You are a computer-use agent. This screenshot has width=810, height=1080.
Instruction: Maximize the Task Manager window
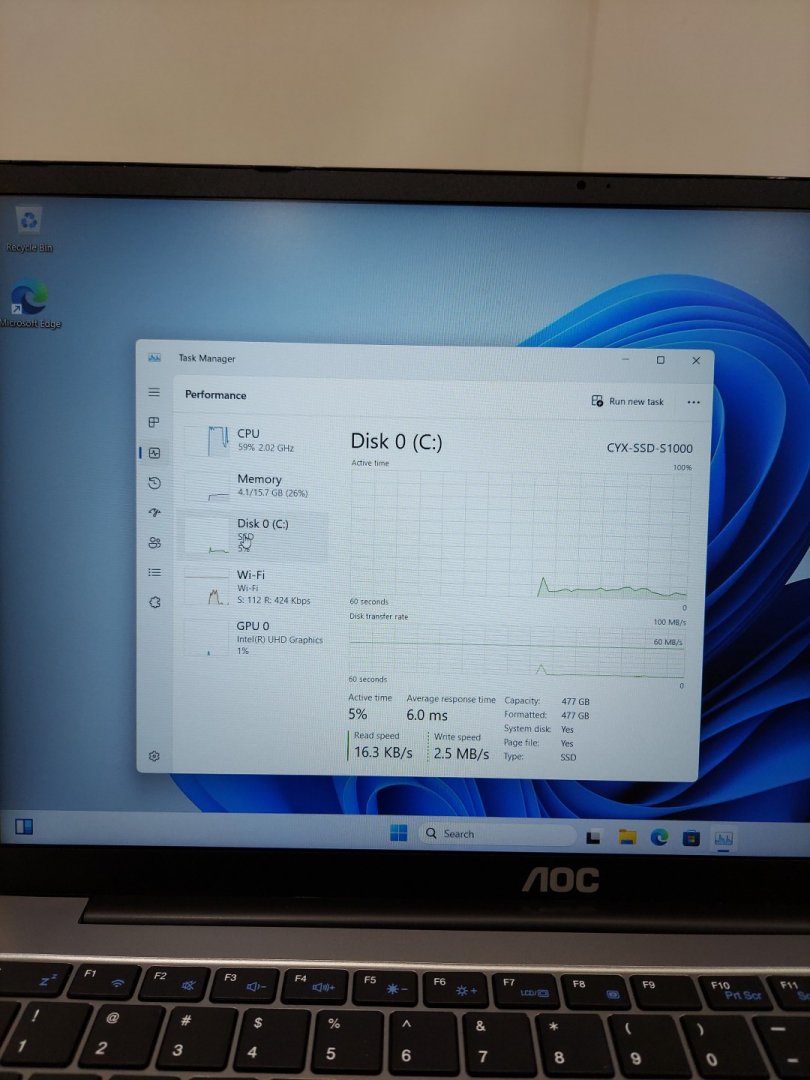click(660, 360)
